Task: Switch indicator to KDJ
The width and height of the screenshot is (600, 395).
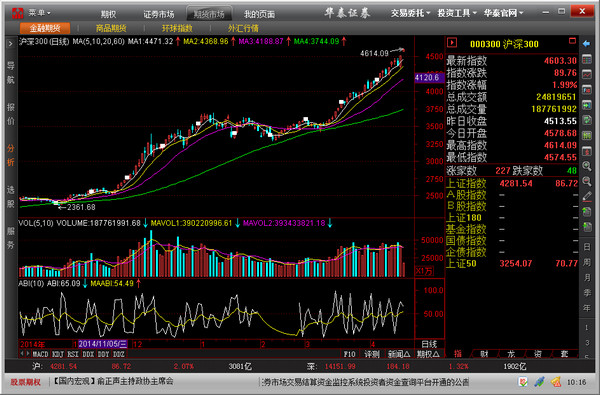Action: 58,354
